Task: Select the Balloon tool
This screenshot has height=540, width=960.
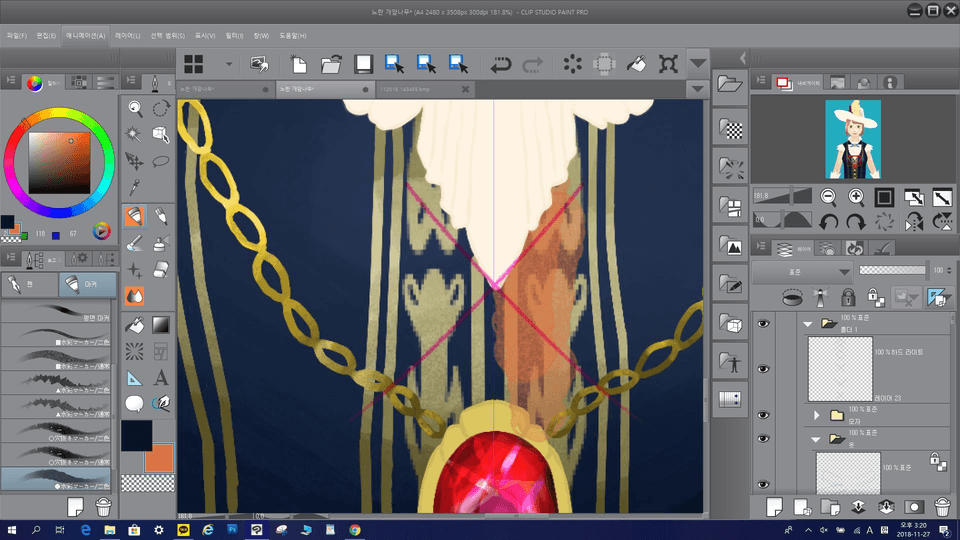Action: tap(135, 403)
